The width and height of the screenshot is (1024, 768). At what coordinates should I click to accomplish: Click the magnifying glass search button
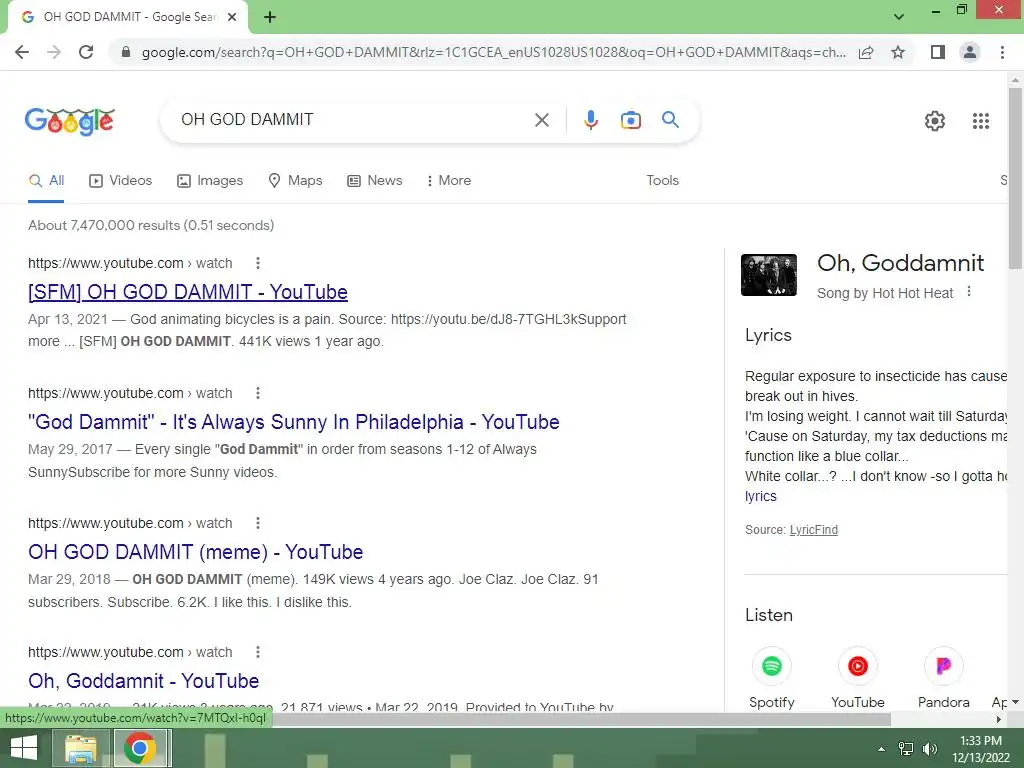click(x=670, y=120)
